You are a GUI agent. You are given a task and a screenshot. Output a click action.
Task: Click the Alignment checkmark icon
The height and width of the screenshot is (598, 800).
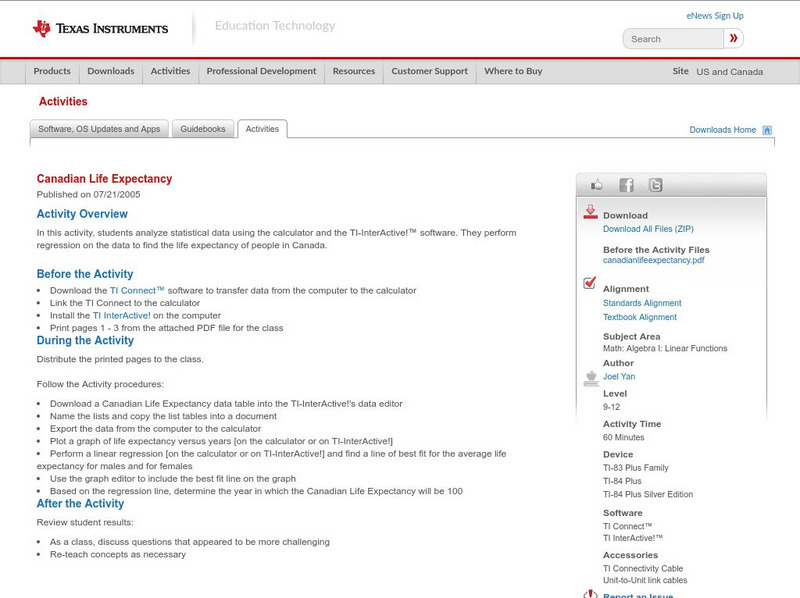(589, 283)
